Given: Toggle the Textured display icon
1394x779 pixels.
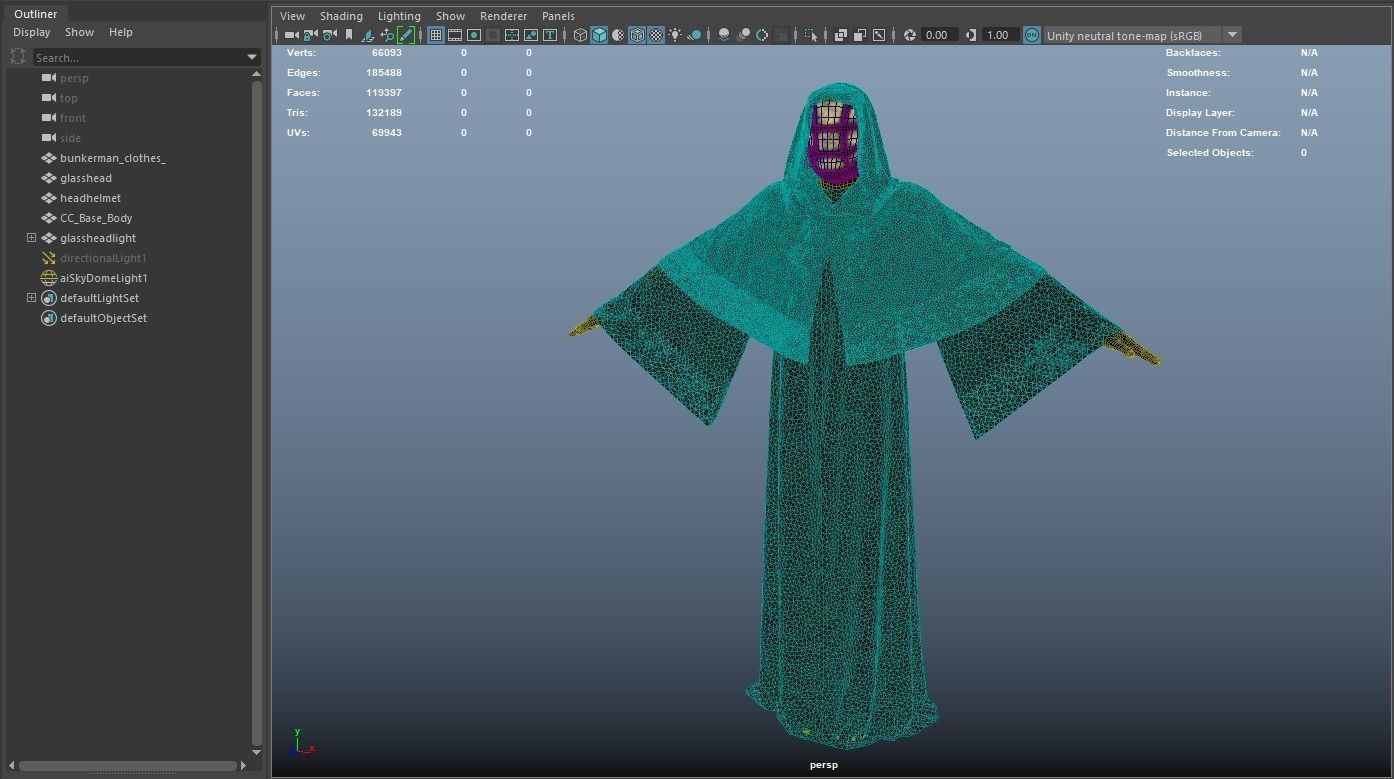Looking at the screenshot, I should [x=656, y=35].
